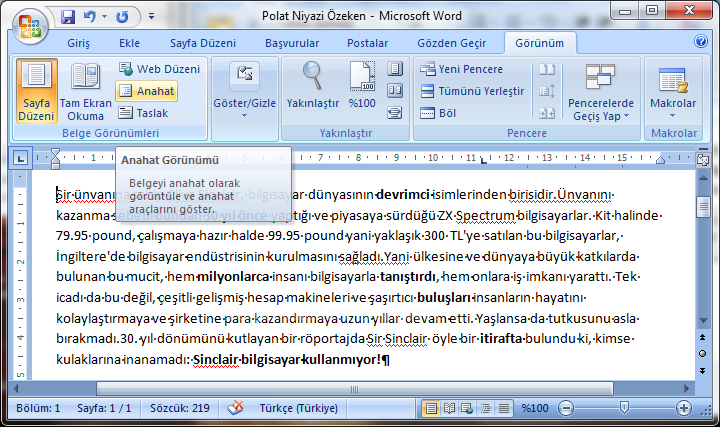Switch to Tam Ekran Okuma view
The width and height of the screenshot is (720, 427).
click(x=85, y=91)
